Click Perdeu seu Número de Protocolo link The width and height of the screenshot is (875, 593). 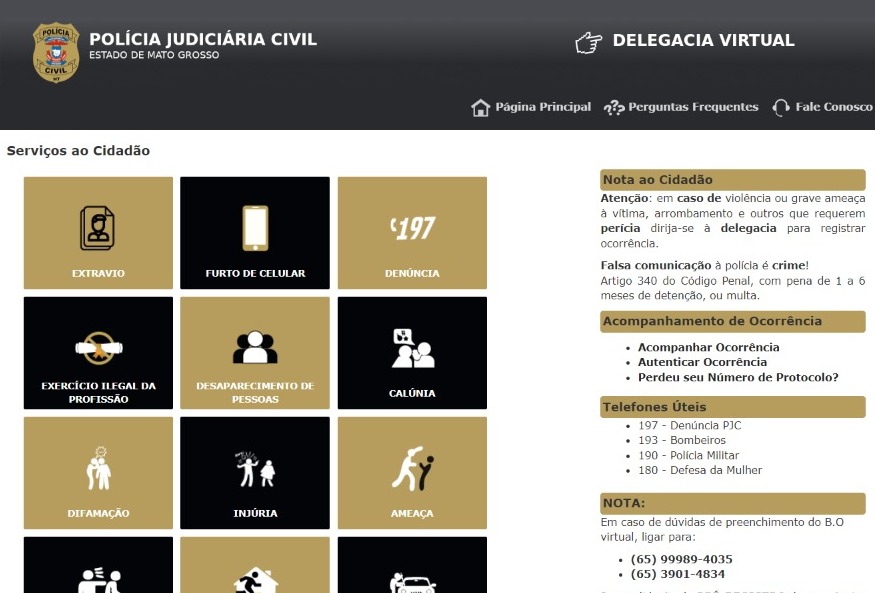(x=738, y=377)
